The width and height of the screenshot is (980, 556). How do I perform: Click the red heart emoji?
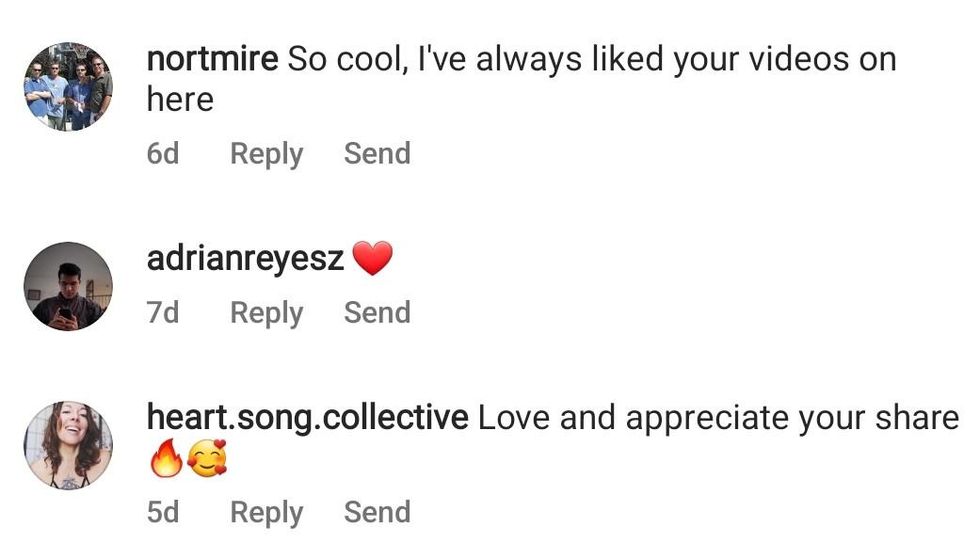373,260
